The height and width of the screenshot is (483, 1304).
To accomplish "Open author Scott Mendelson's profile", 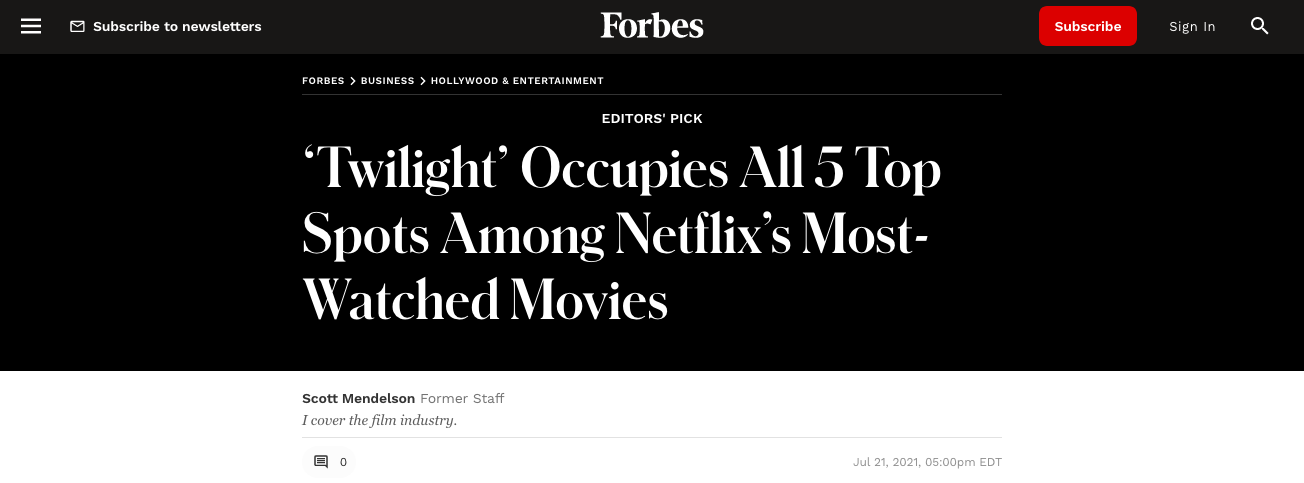I will (x=358, y=399).
